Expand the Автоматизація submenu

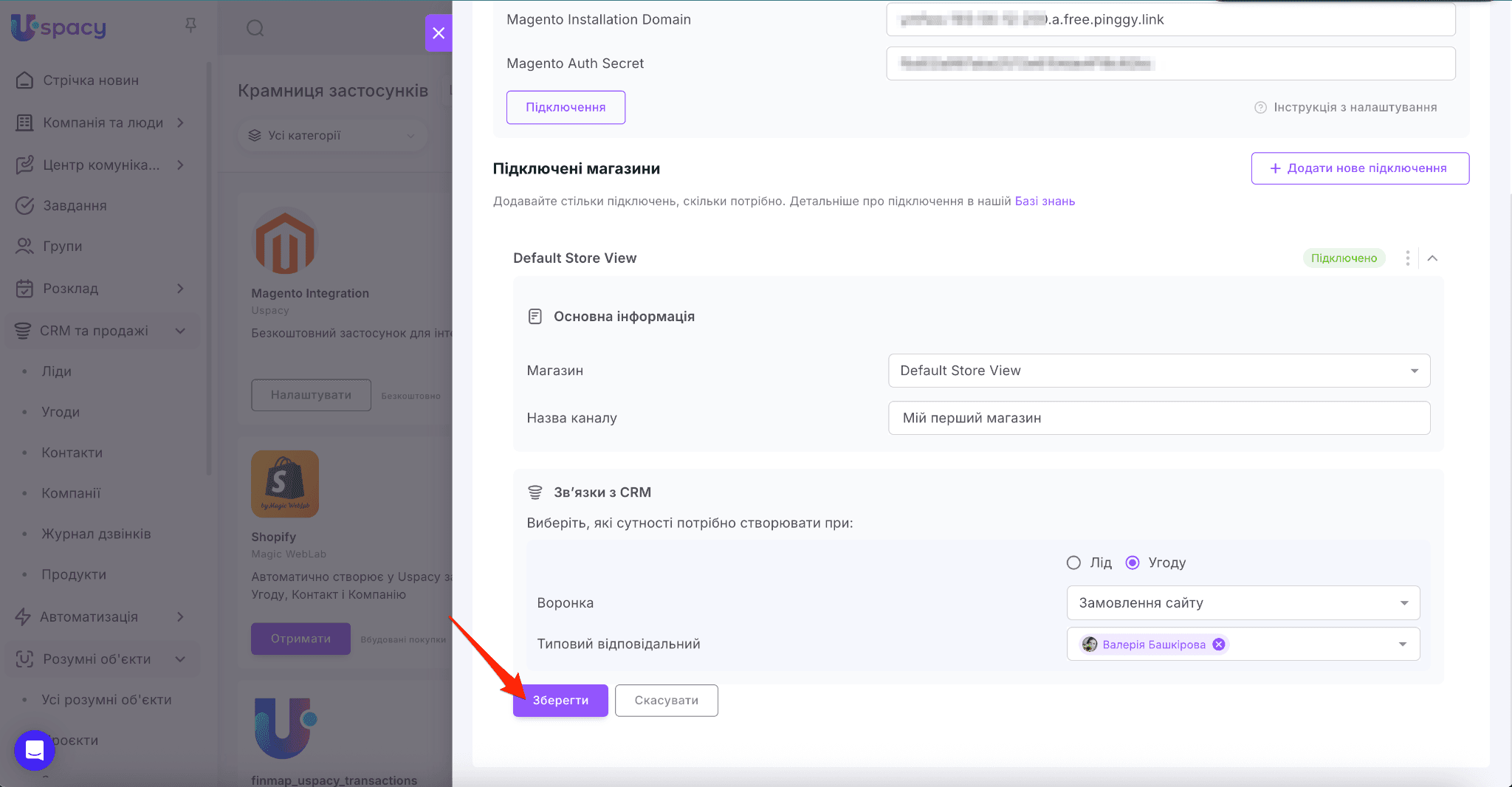click(181, 616)
